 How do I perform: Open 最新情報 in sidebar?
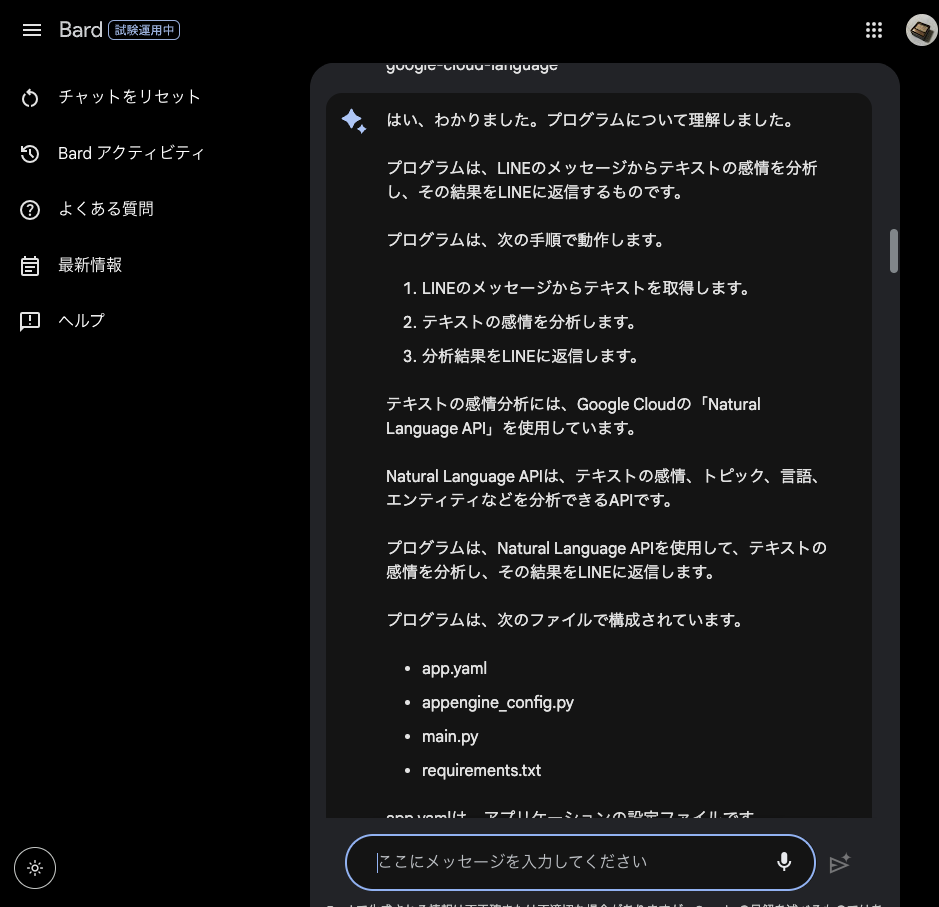[x=90, y=265]
